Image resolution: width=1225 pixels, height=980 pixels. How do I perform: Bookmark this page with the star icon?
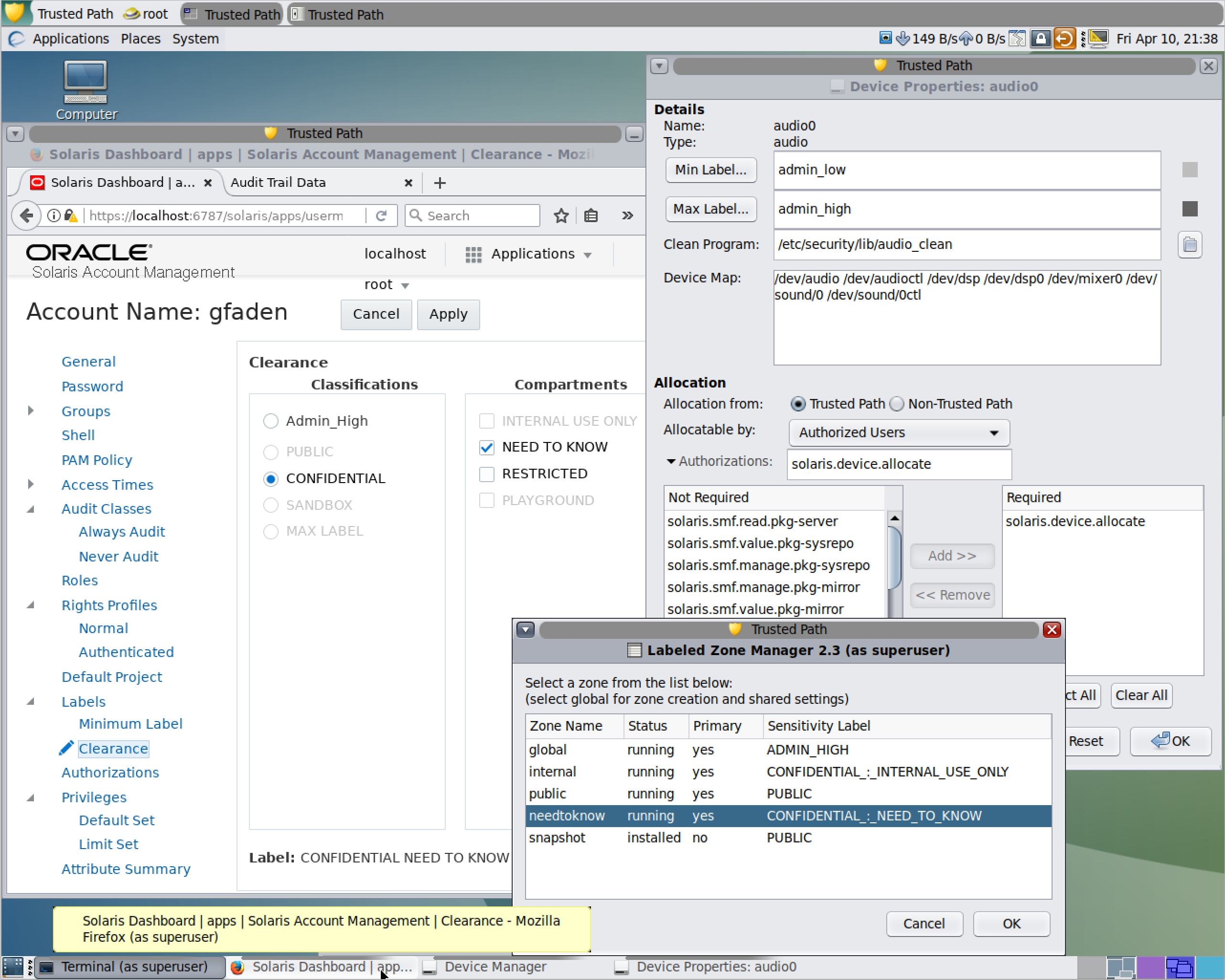point(561,216)
